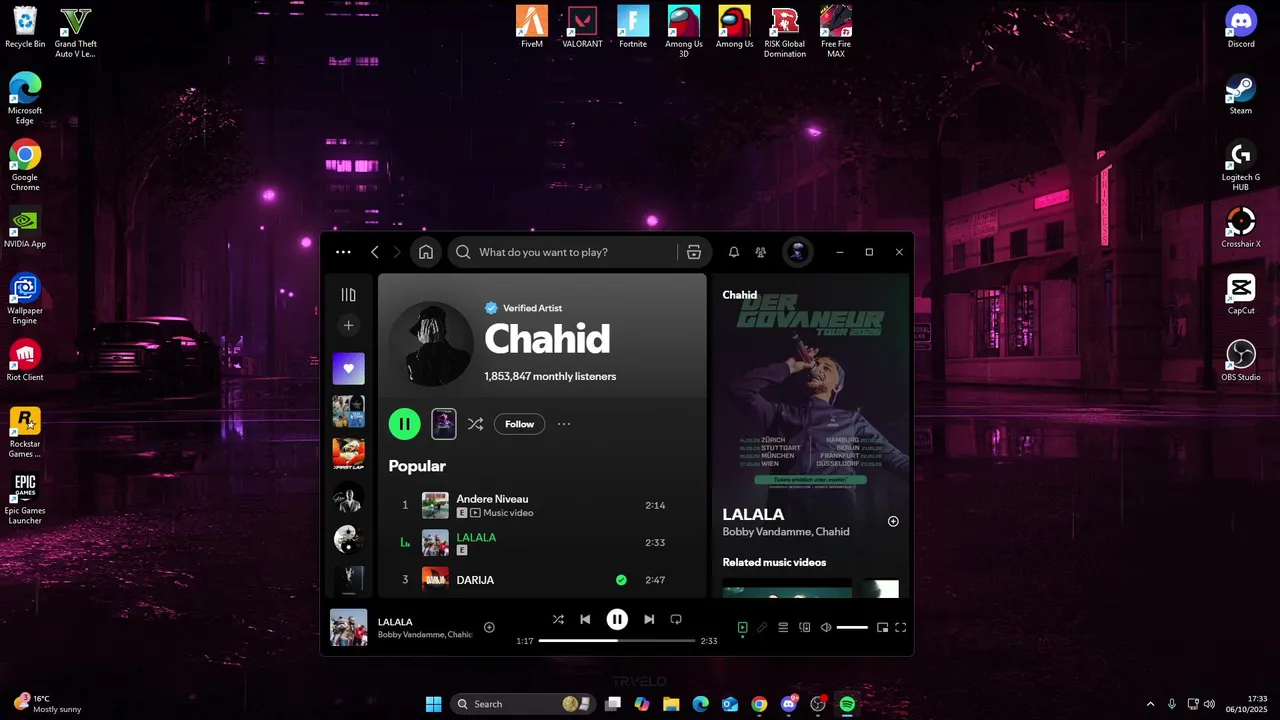The height and width of the screenshot is (720, 1280).
Task: Toggle shuffle in the player bar
Action: (x=558, y=619)
